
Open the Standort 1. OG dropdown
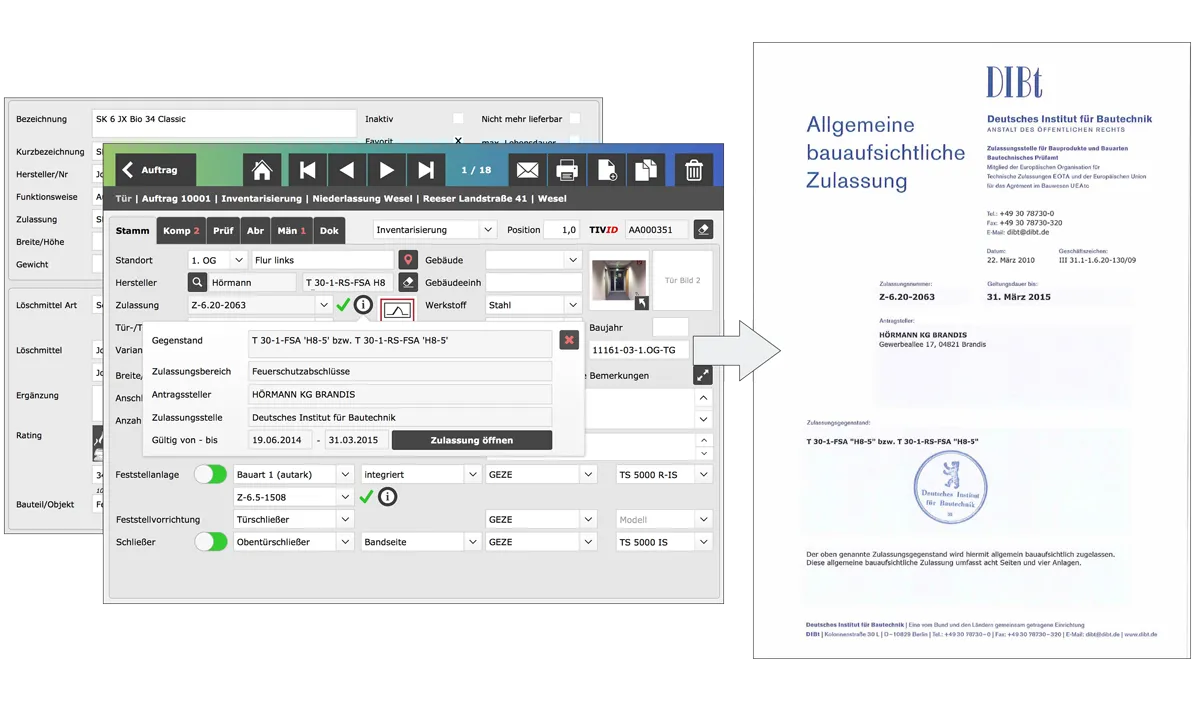(218, 260)
